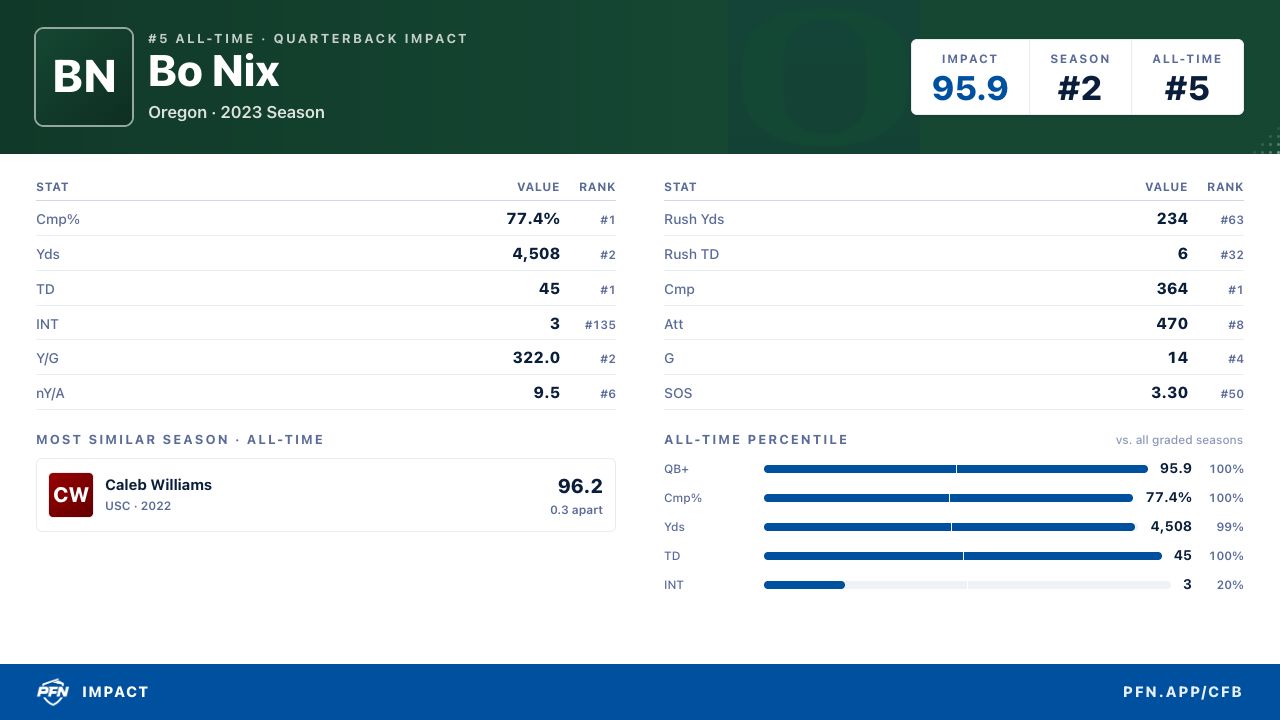Select the Impact 95.9 score box

point(970,78)
